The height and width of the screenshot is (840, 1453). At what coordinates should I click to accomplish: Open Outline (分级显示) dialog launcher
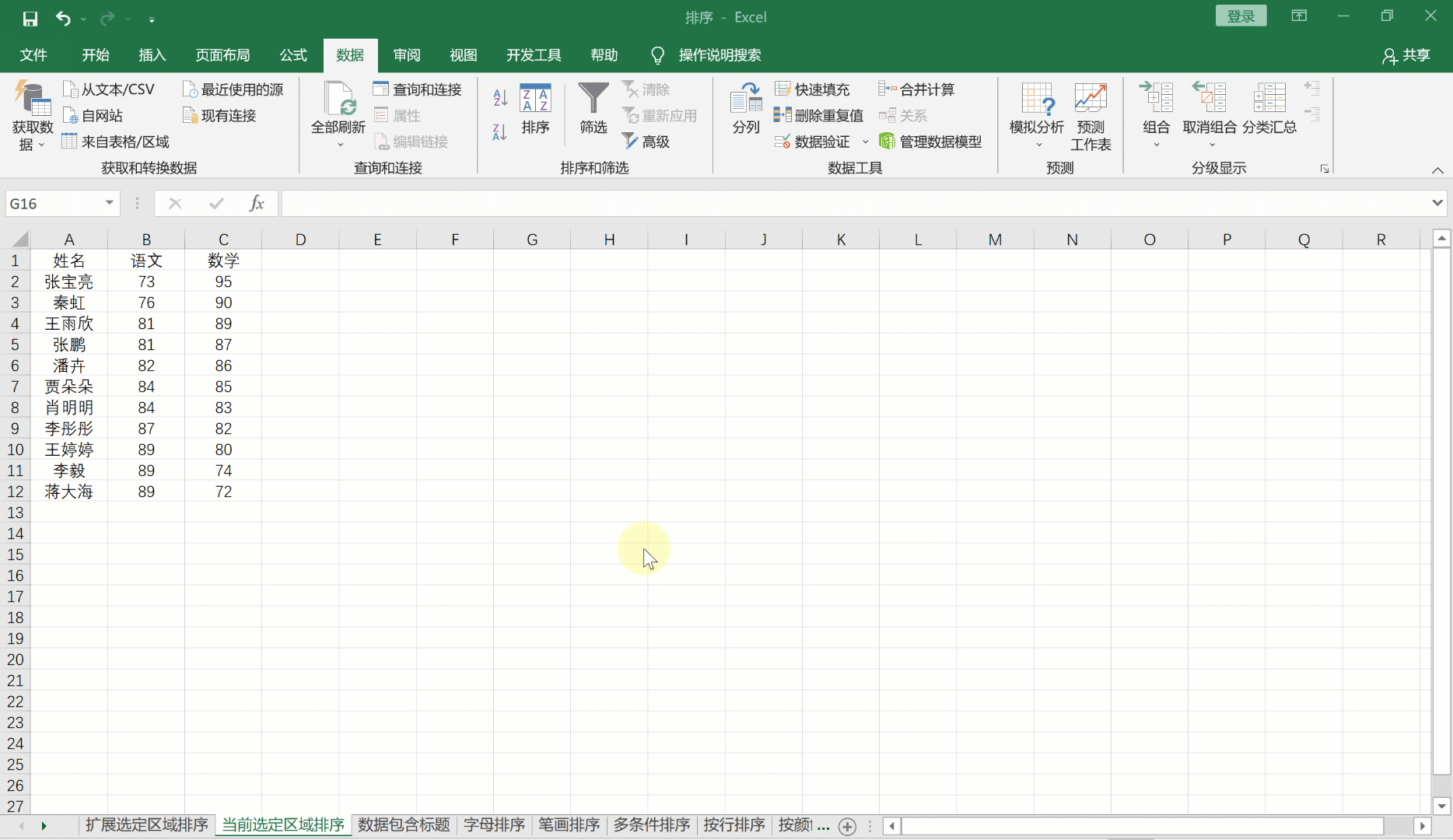pos(1324,169)
